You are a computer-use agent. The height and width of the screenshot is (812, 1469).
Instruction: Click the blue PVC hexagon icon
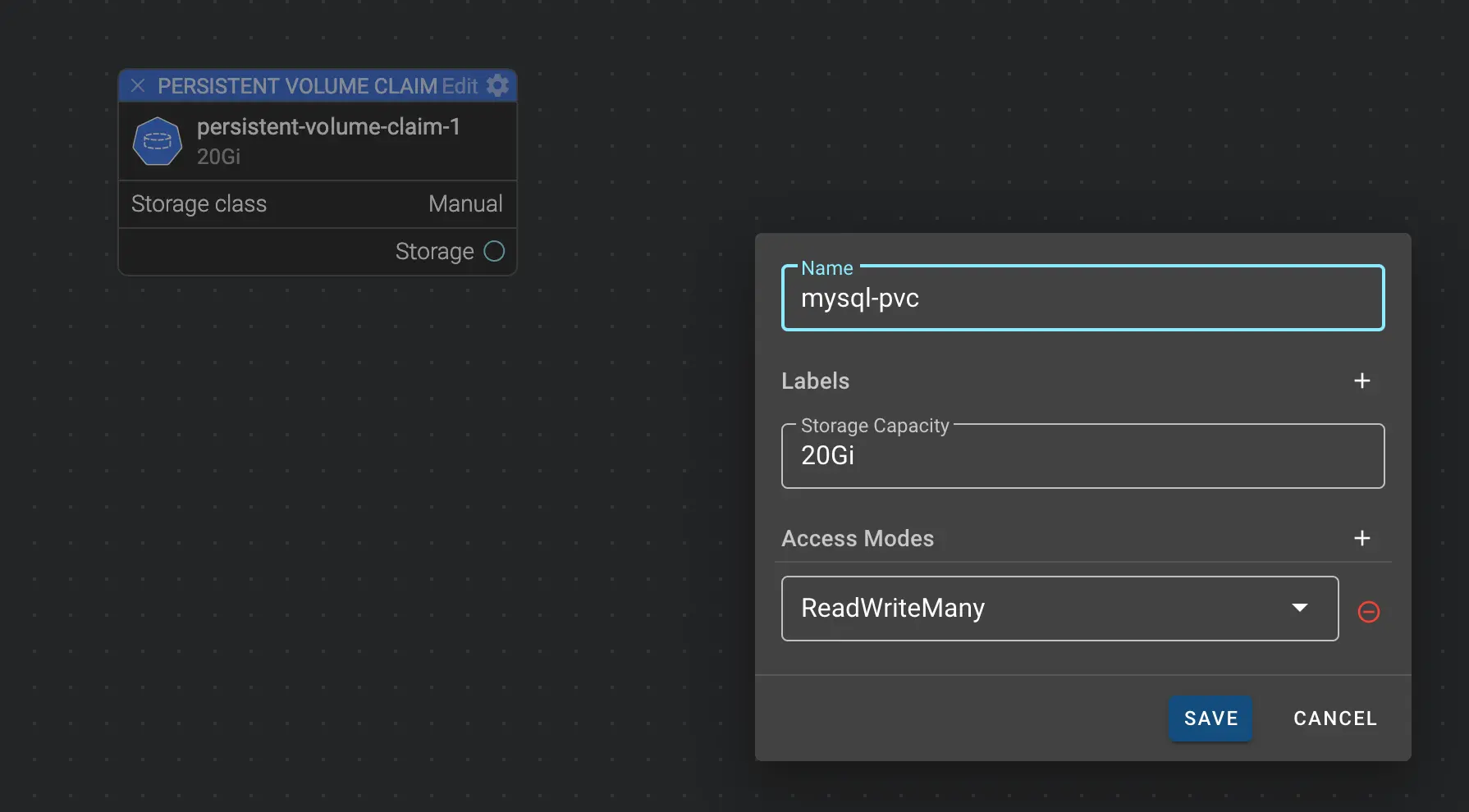point(157,141)
